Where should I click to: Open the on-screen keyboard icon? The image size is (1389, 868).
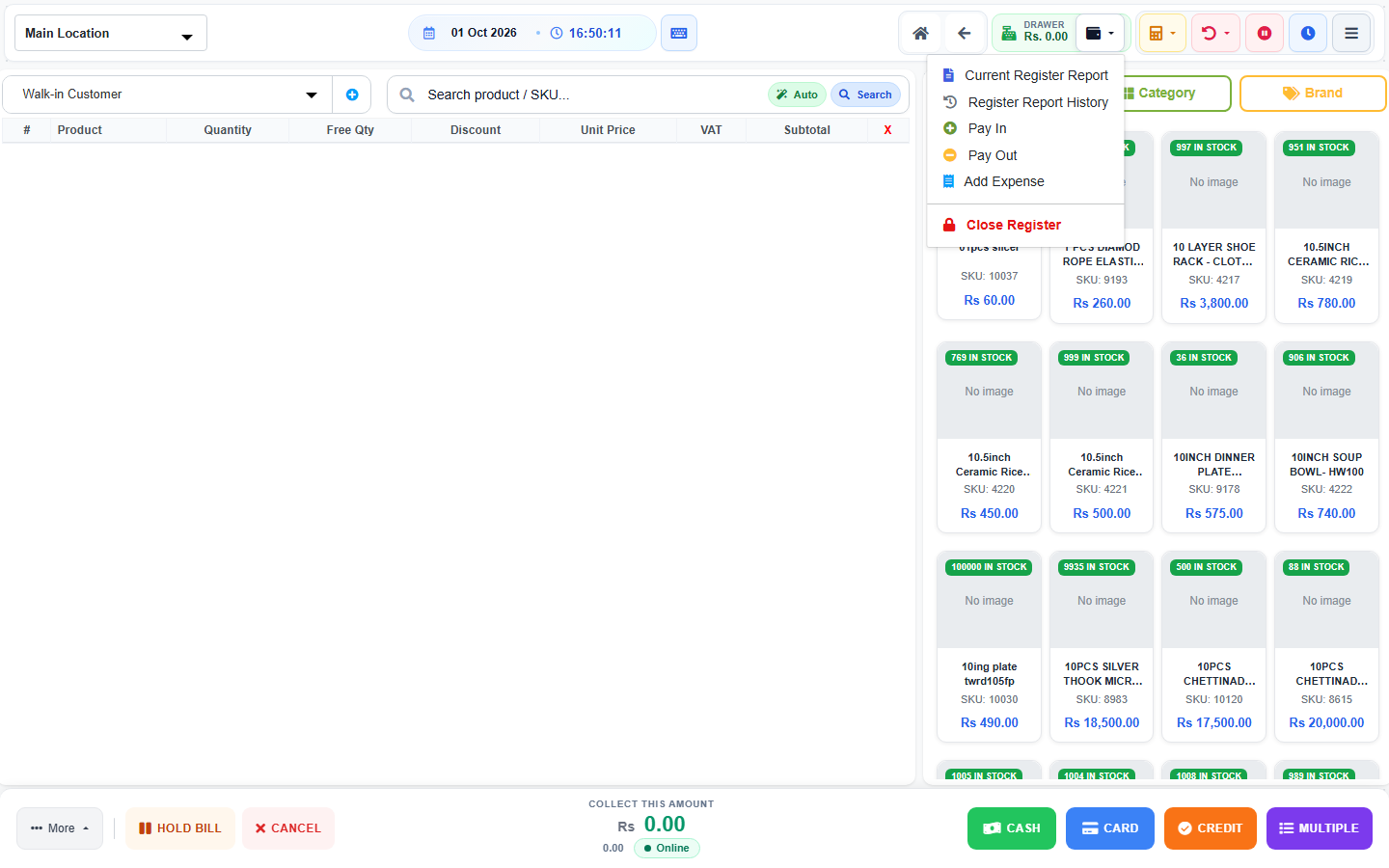pyautogui.click(x=679, y=33)
